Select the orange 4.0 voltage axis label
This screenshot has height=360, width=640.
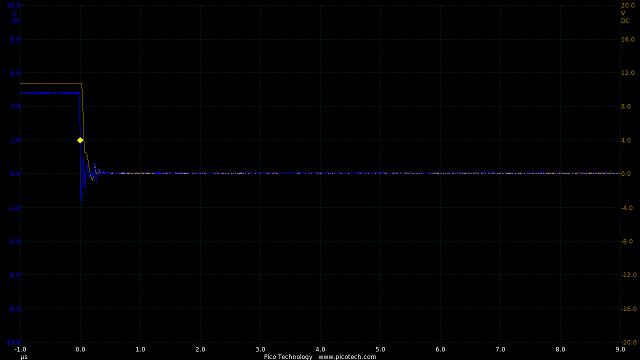tap(625, 140)
